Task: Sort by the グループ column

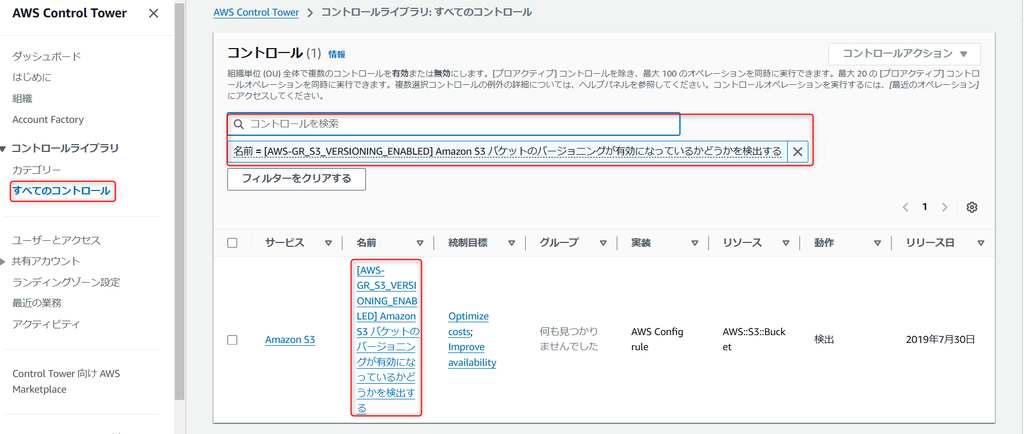Action: (x=603, y=243)
